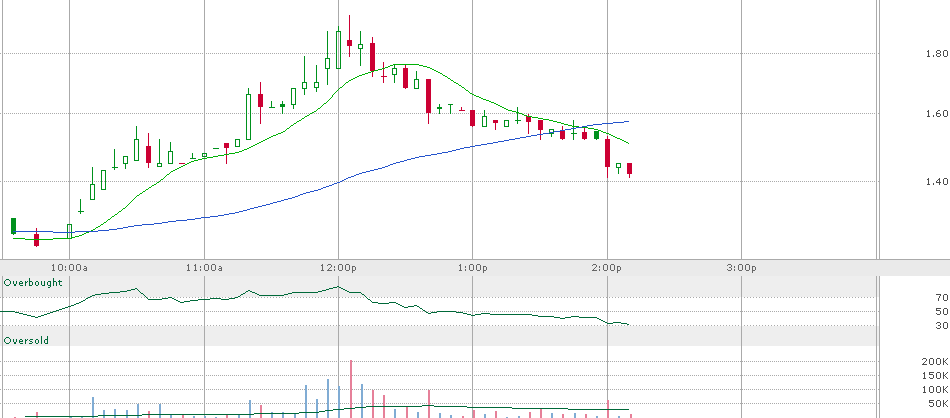Click the 2:00p time axis label
The width and height of the screenshot is (950, 418).
tap(607, 268)
